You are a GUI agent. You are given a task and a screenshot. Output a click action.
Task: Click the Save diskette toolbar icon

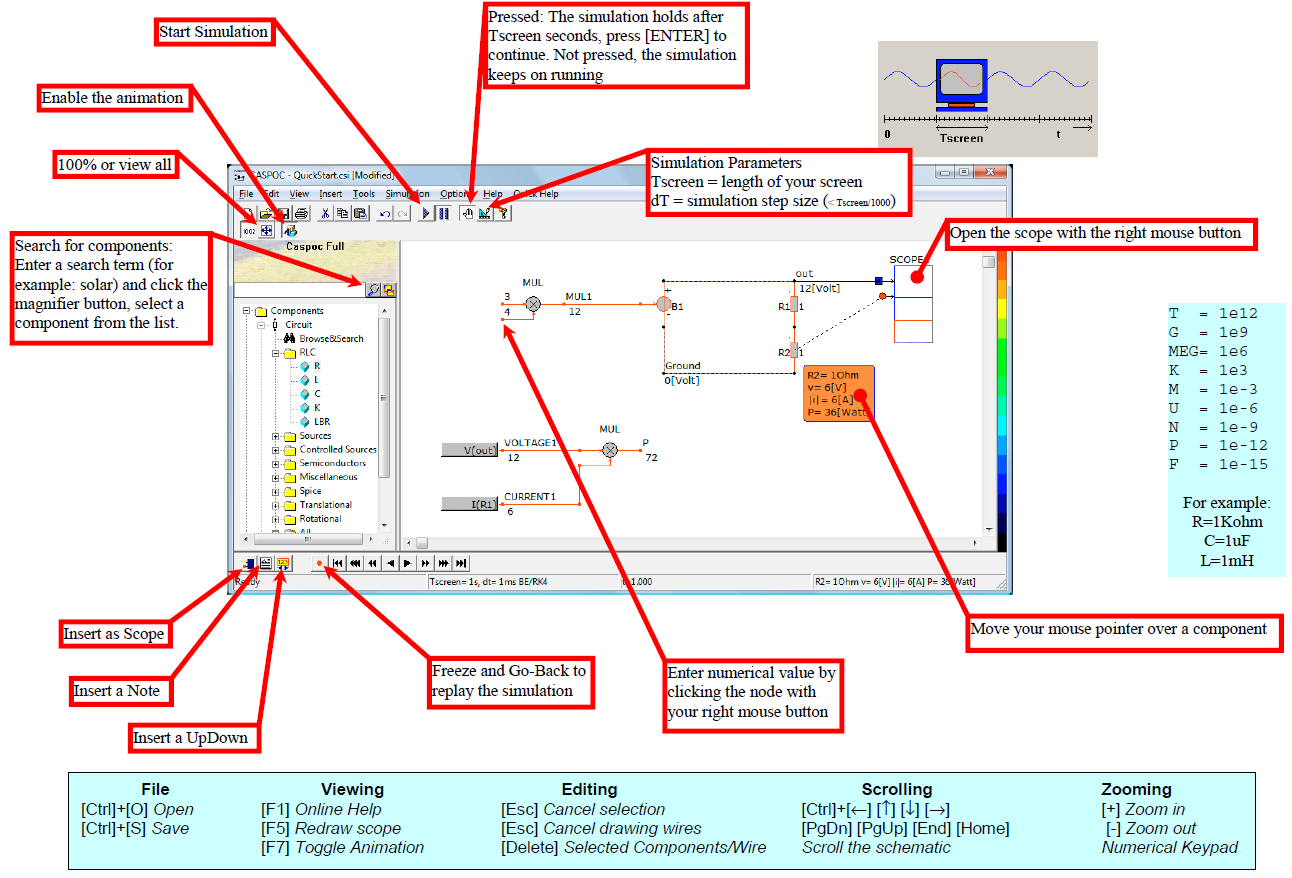283,213
